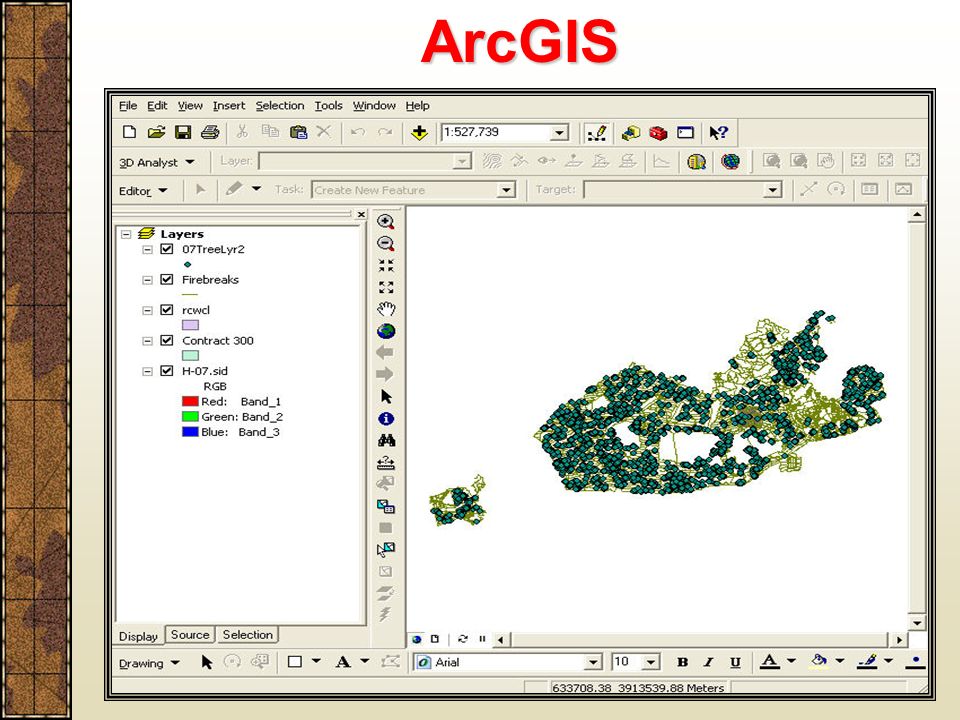The height and width of the screenshot is (720, 960).
Task: Switch to the Source tab
Action: pyautogui.click(x=190, y=635)
